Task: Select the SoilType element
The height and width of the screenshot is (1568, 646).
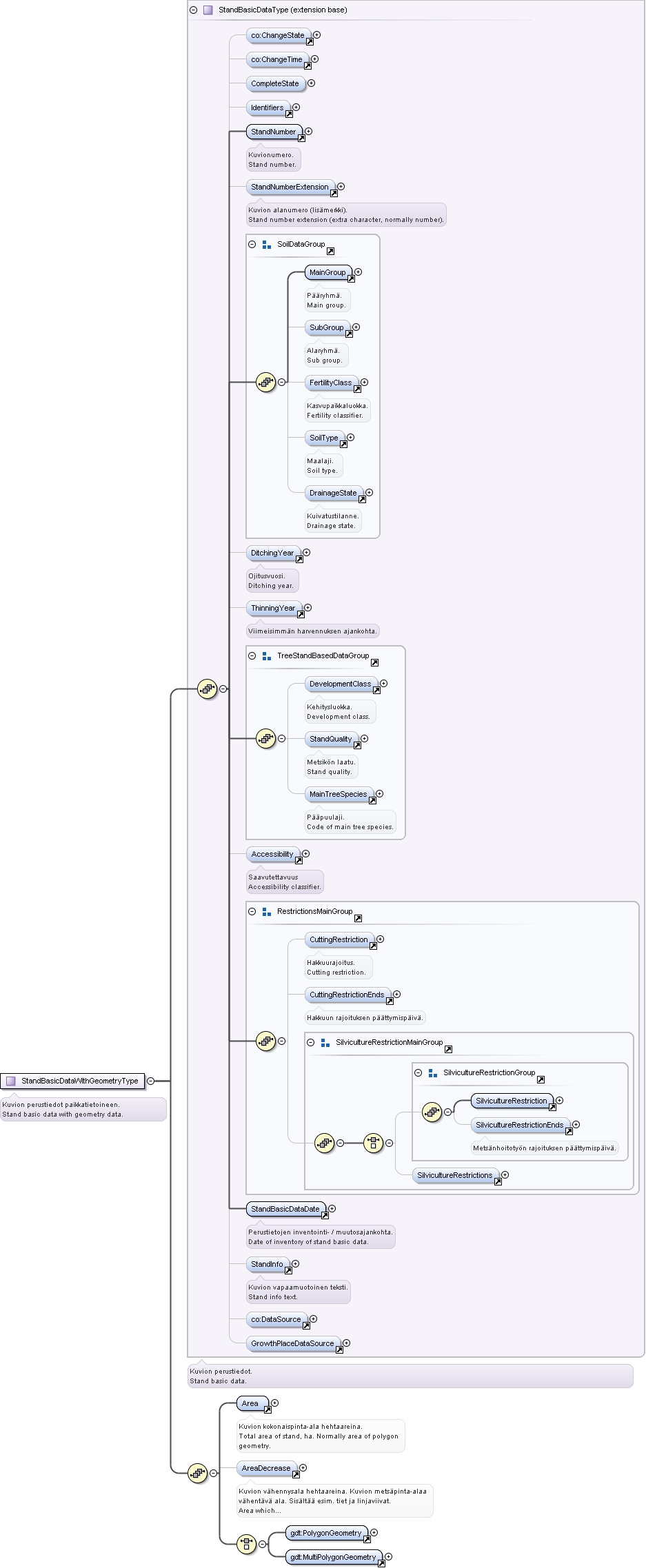Action: point(325,438)
